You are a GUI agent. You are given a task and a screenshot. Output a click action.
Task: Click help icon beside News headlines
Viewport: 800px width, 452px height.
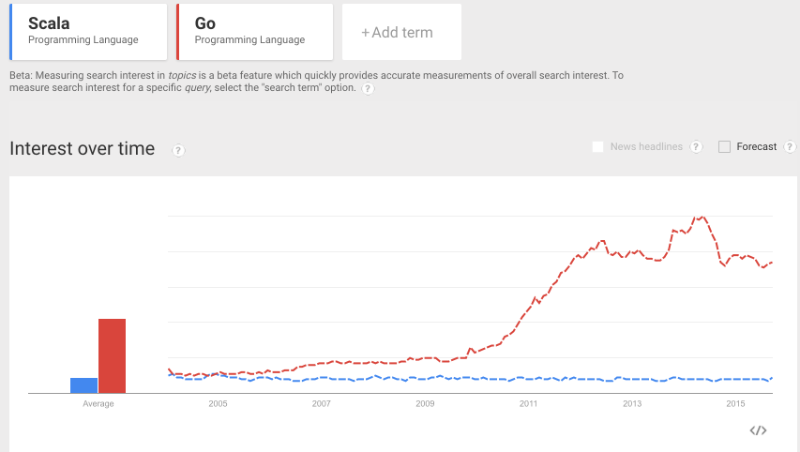(695, 147)
